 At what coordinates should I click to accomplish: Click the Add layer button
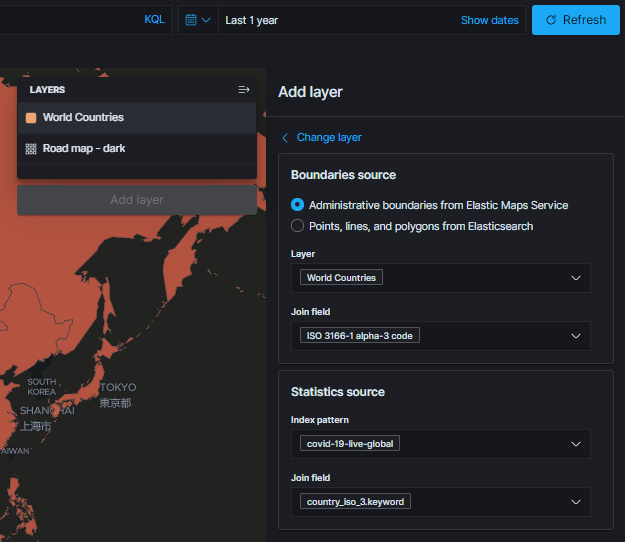pyautogui.click(x=137, y=200)
